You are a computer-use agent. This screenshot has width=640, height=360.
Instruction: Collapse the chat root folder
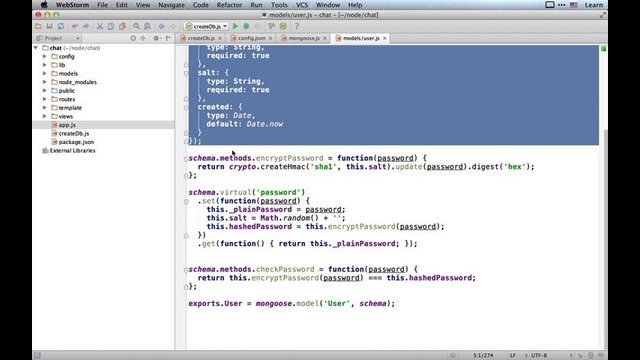36,48
